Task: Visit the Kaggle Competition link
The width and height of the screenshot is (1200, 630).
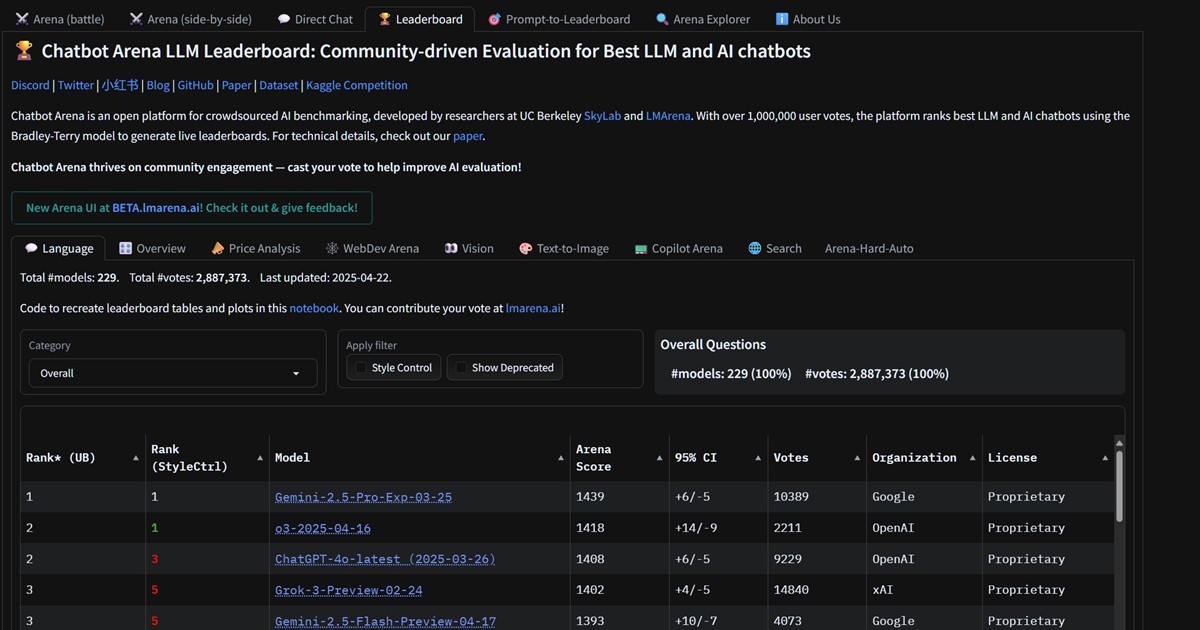Action: (357, 85)
